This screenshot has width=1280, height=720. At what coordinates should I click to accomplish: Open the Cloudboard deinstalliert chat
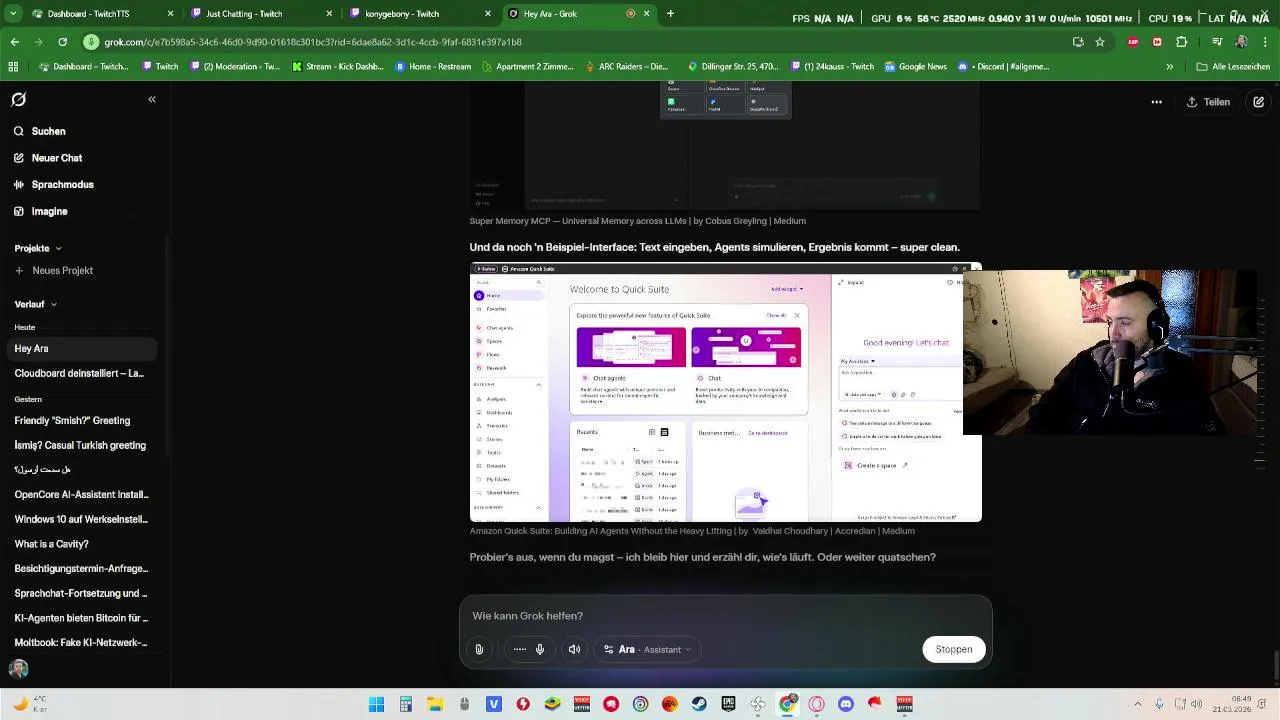[79, 374]
